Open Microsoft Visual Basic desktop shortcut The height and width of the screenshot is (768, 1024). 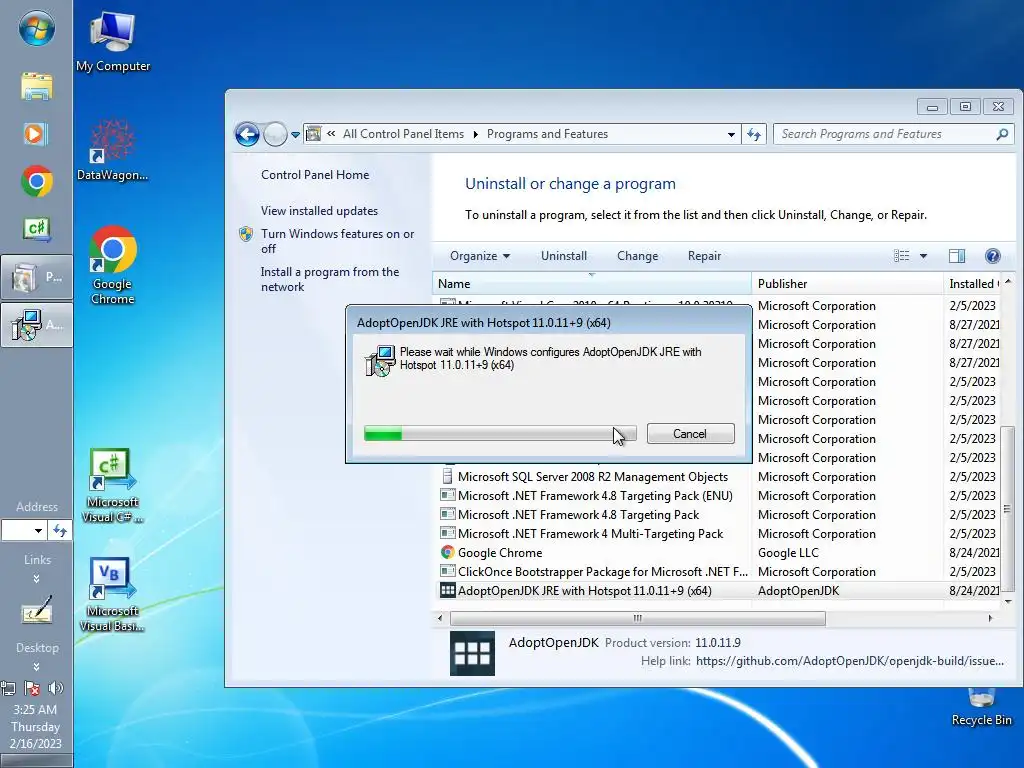(112, 594)
